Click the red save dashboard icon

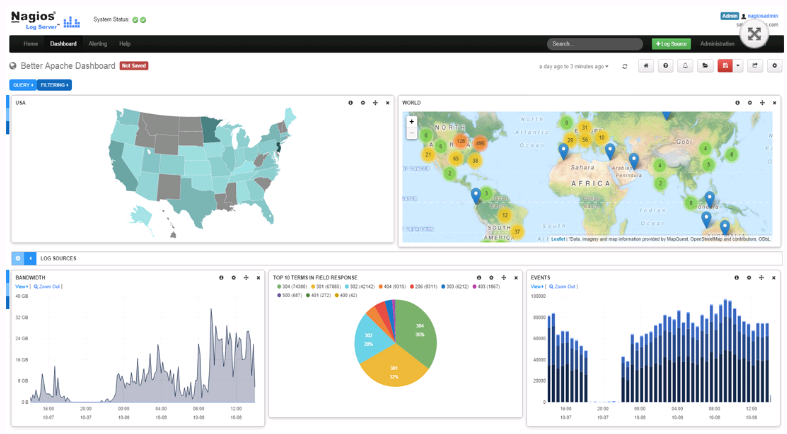pyautogui.click(x=724, y=66)
